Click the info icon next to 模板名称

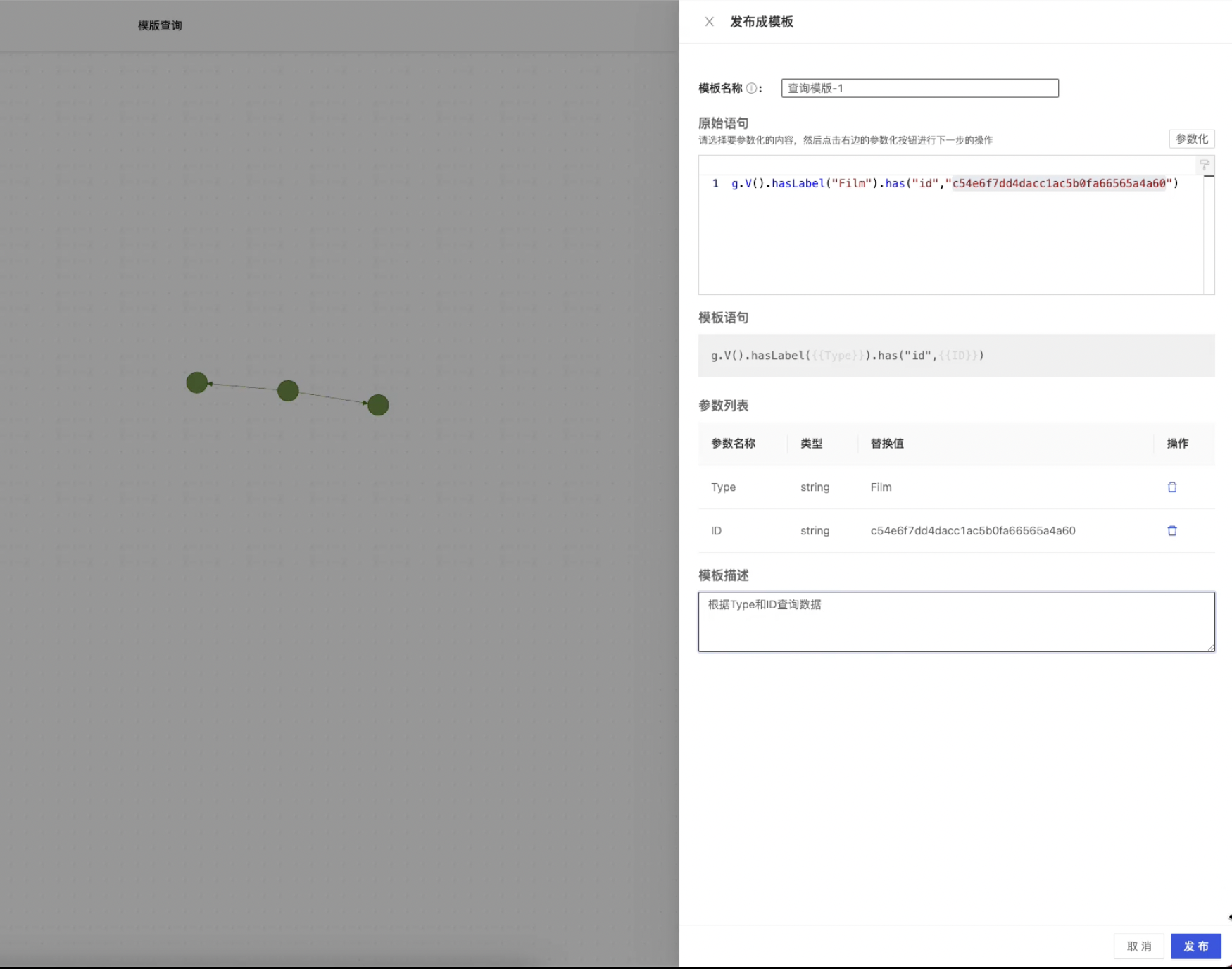pos(752,88)
